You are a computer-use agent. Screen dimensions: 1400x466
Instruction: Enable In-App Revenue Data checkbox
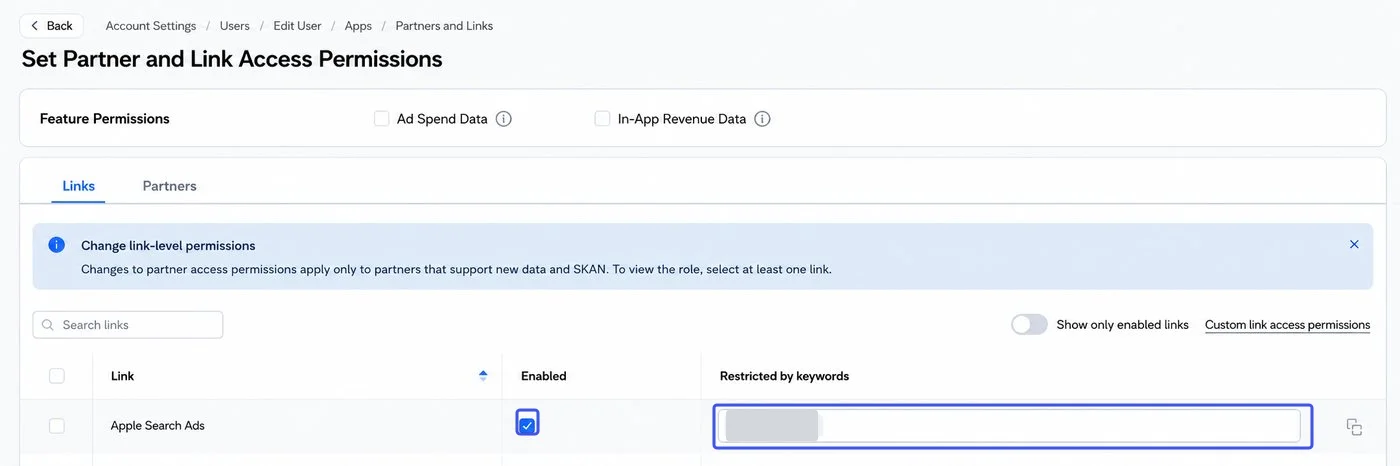point(602,119)
